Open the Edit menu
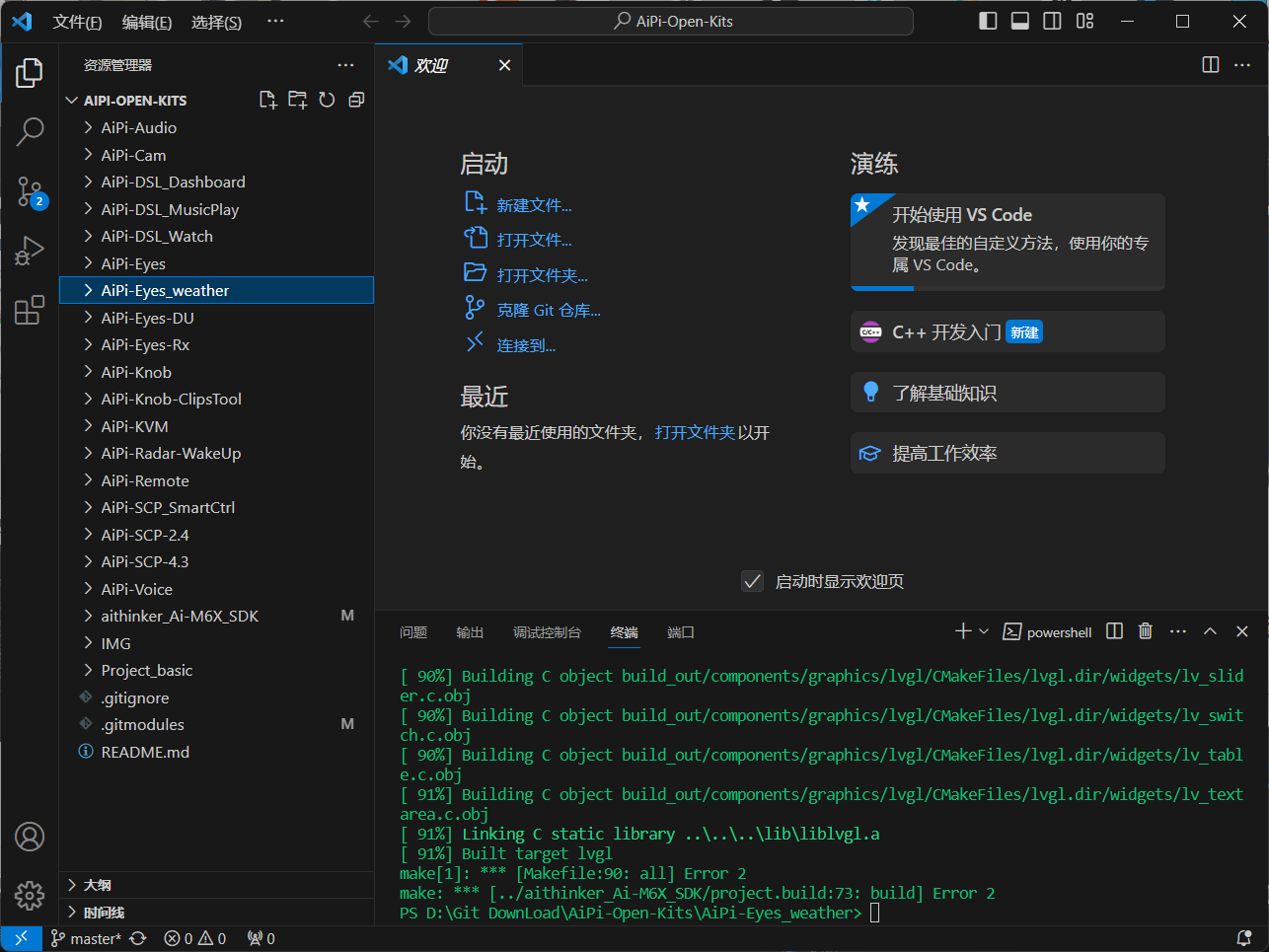 [147, 22]
